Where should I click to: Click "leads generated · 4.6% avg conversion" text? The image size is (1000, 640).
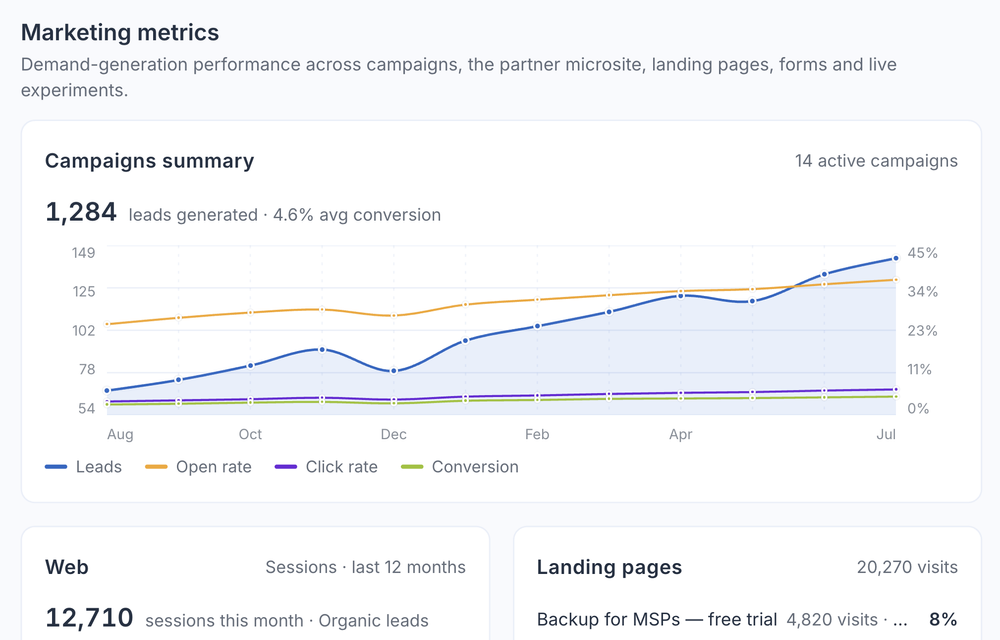pos(284,215)
